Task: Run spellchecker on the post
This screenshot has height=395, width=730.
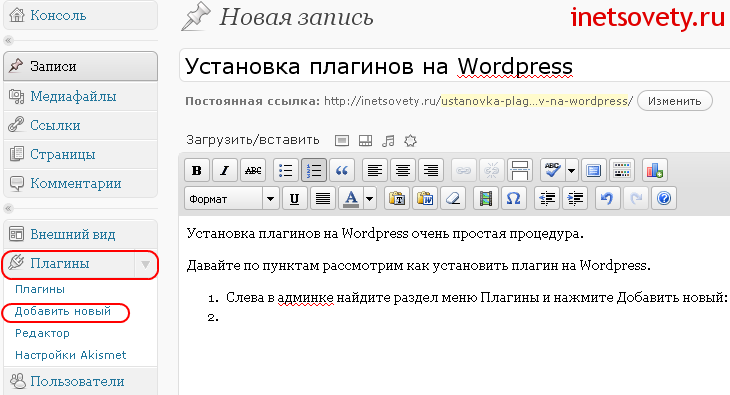Action: coord(553,170)
